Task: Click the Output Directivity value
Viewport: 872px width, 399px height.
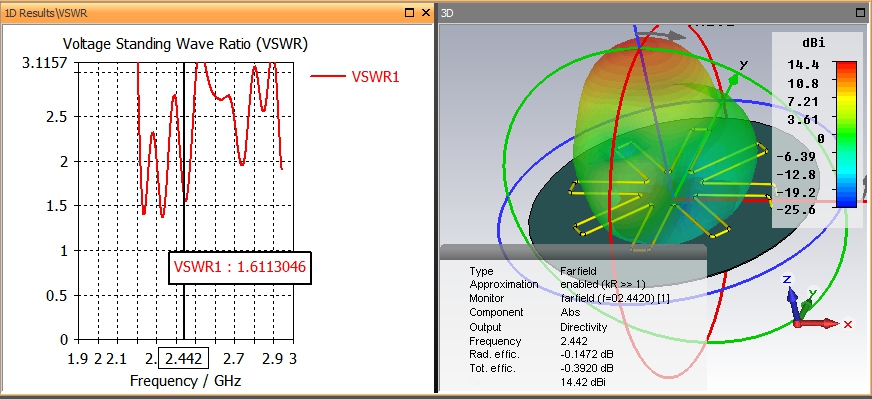Action: pyautogui.click(x=583, y=327)
